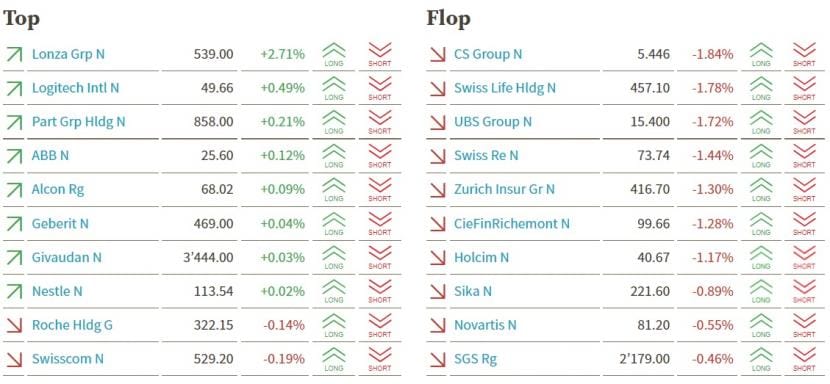Select LONG icon next to ABB N
Image resolution: width=830 pixels, height=384 pixels.
click(x=333, y=156)
